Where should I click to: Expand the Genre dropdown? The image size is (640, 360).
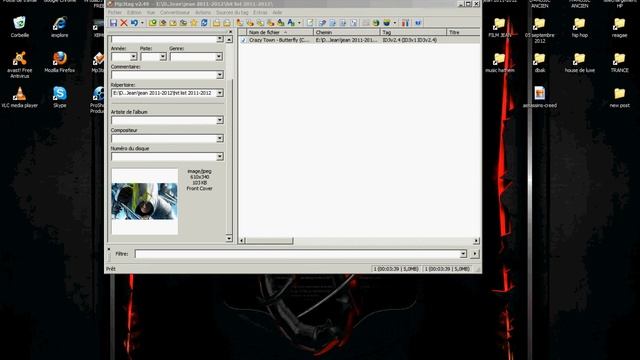click(x=219, y=57)
